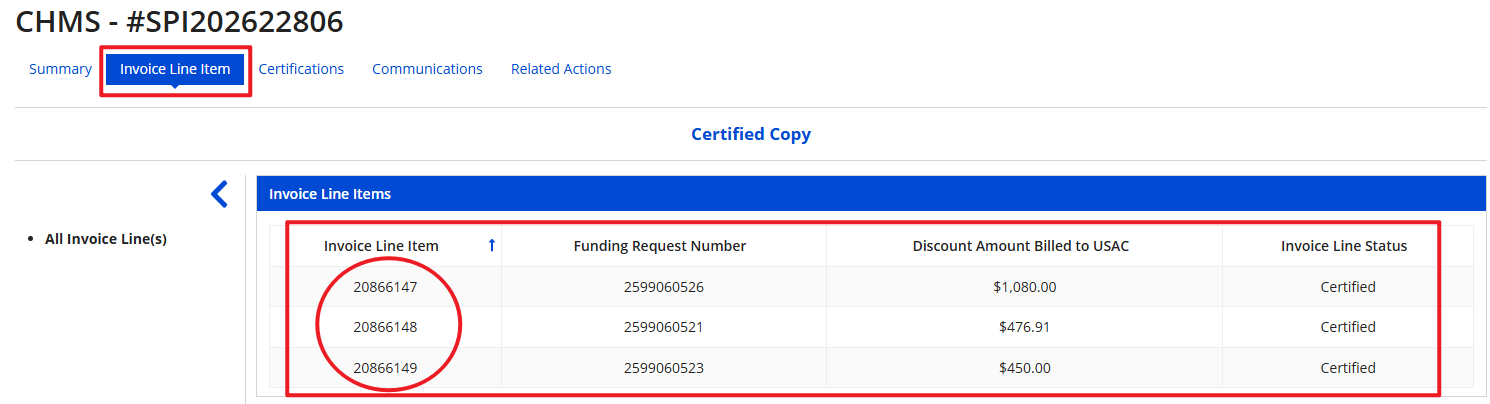The height and width of the screenshot is (404, 1490).
Task: Switch to the Certifications tab
Action: coord(301,69)
